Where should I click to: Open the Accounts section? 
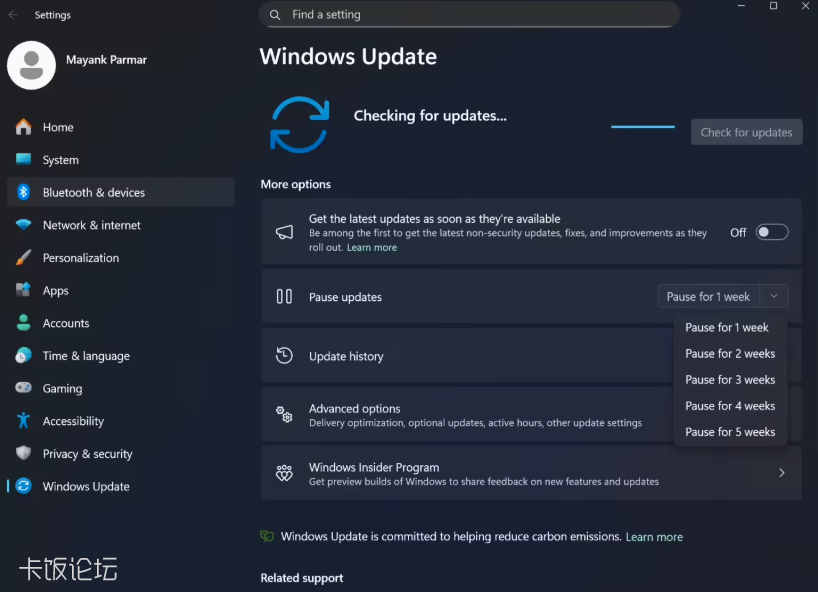point(121,323)
